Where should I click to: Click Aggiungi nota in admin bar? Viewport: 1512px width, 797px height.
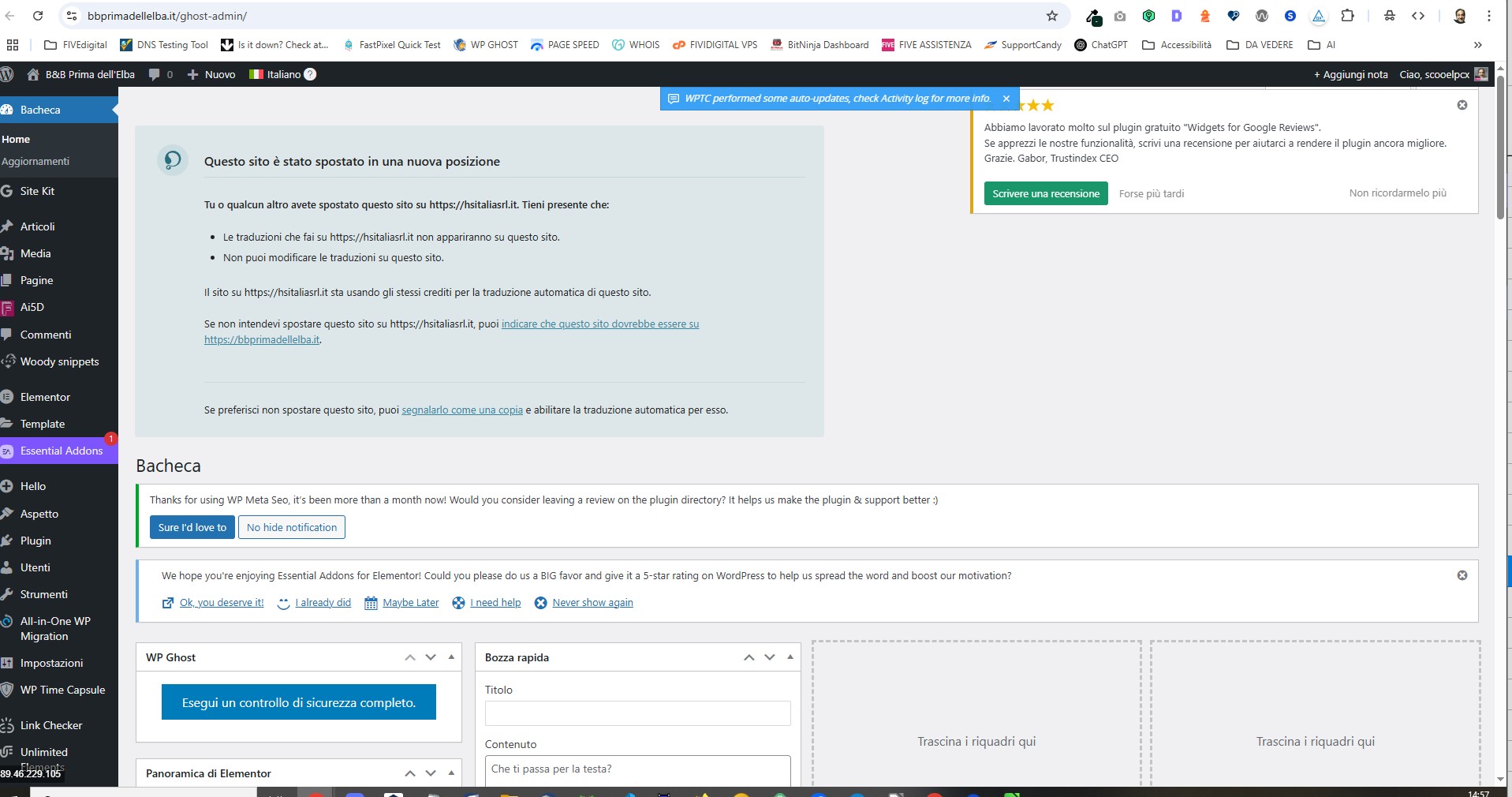(x=1350, y=74)
